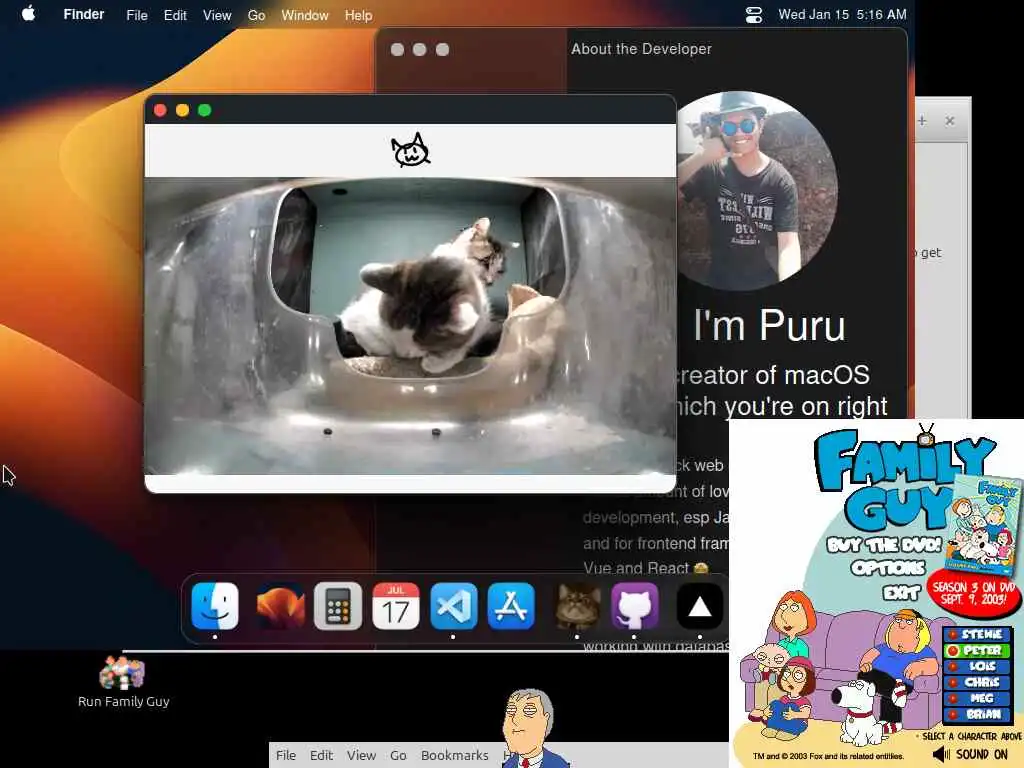Open the Vercel triangle dock icon

coord(699,605)
